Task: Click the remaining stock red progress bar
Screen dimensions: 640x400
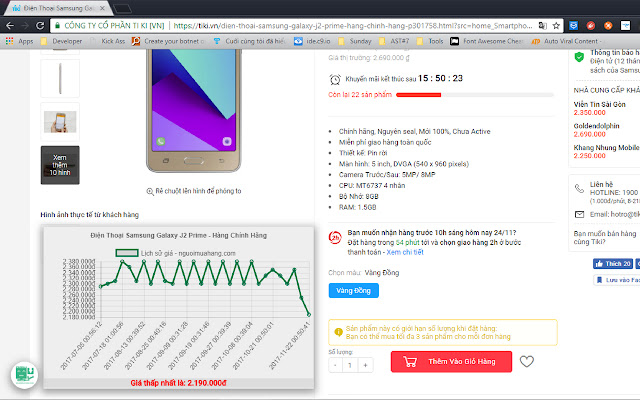Action: click(x=418, y=95)
